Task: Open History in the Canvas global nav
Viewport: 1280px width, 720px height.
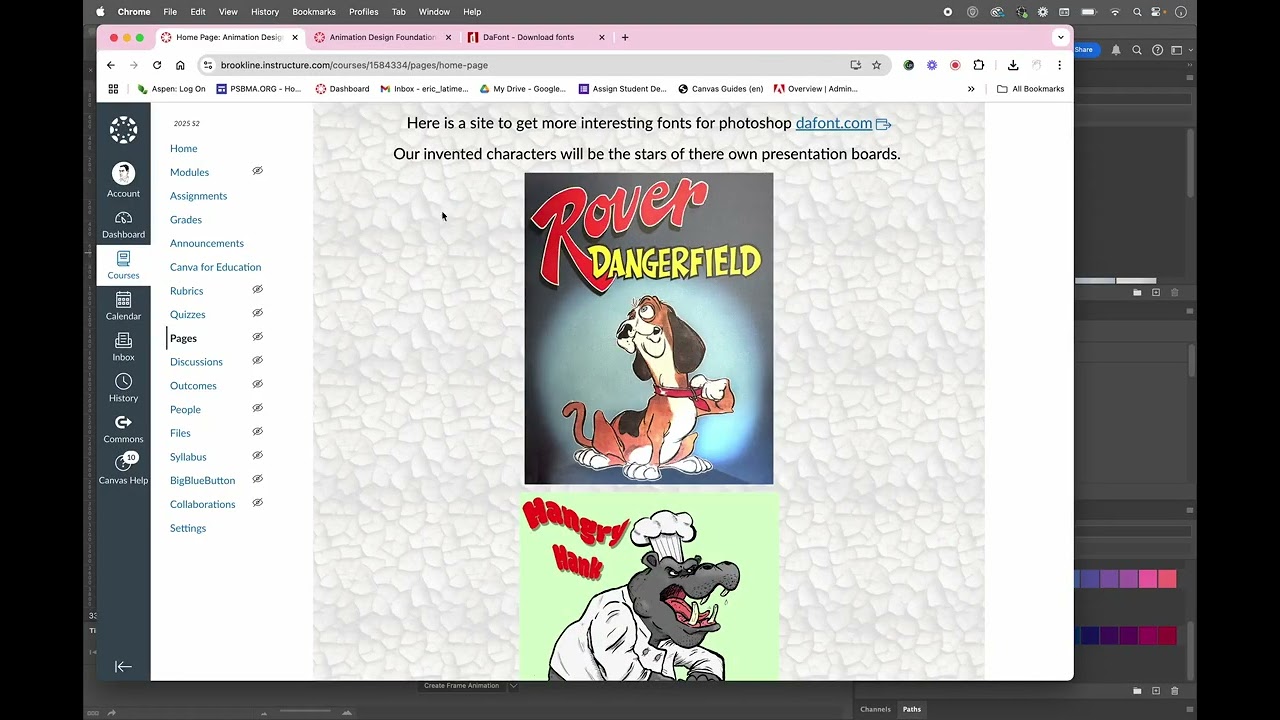Action: click(123, 389)
